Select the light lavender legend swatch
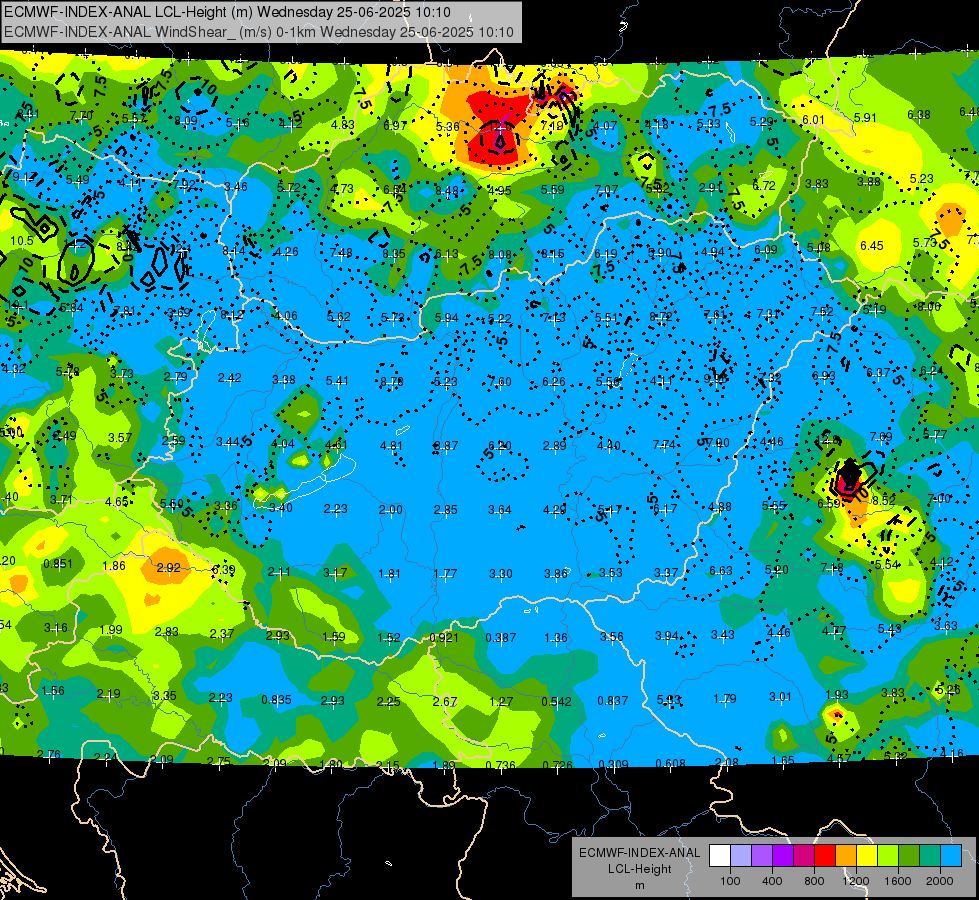This screenshot has height=900, width=979. 741,856
